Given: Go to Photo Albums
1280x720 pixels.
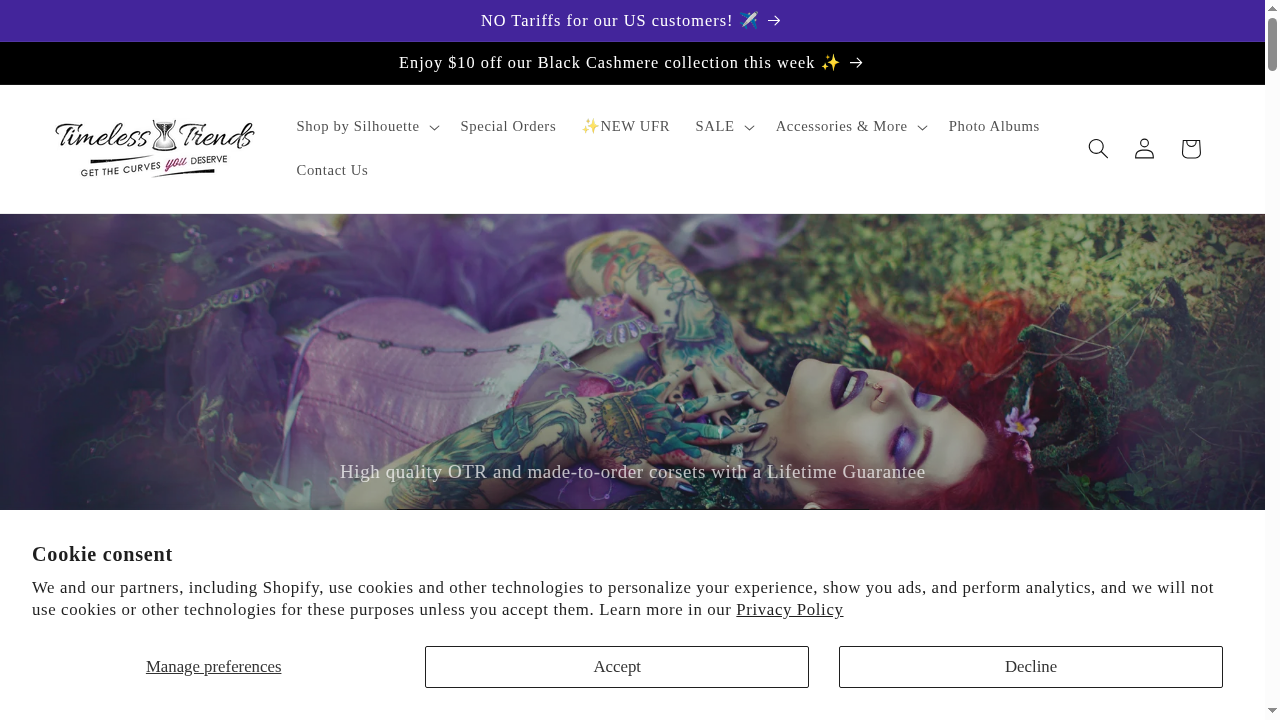Looking at the screenshot, I should 994,126.
